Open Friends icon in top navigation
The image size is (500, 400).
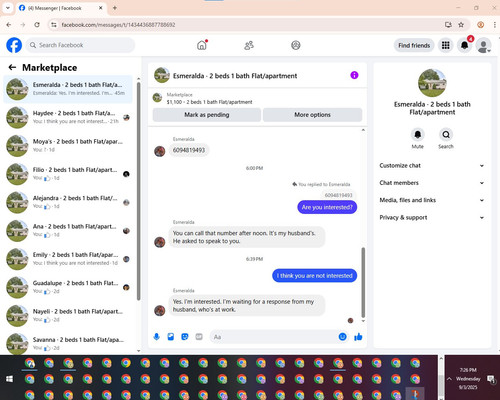point(249,45)
